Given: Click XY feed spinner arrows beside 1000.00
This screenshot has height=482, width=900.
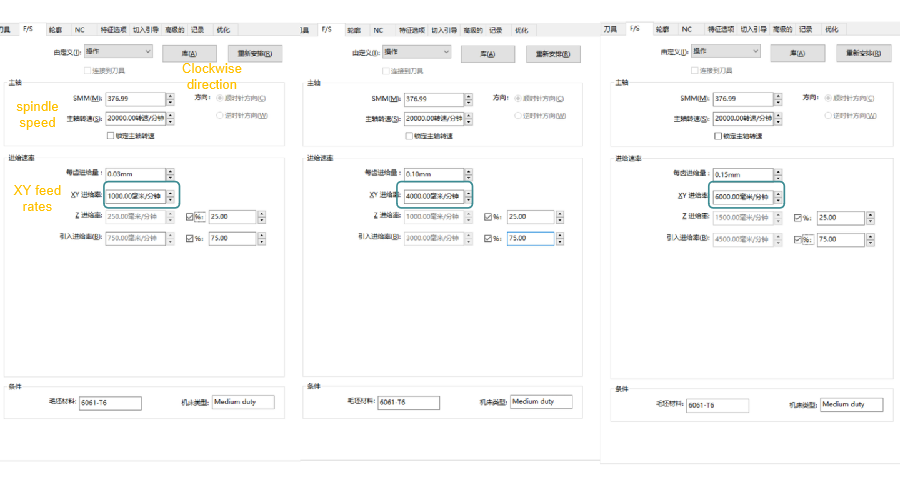Looking at the screenshot, I should (170, 196).
